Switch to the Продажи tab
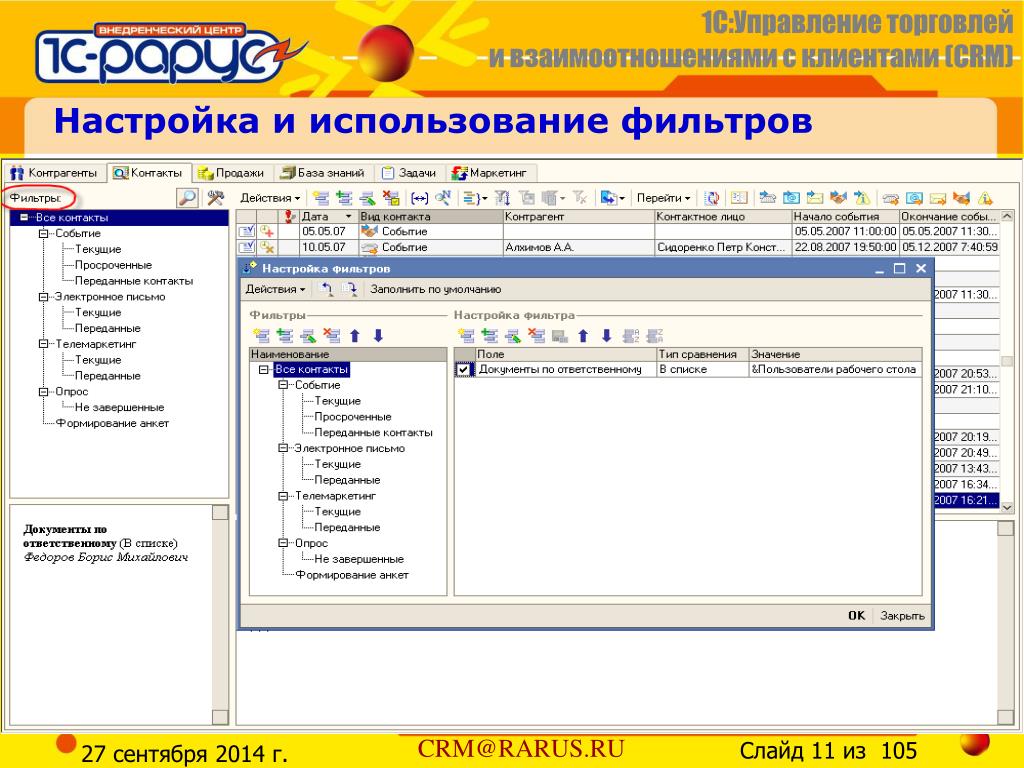The height and width of the screenshot is (768, 1024). pos(231,173)
